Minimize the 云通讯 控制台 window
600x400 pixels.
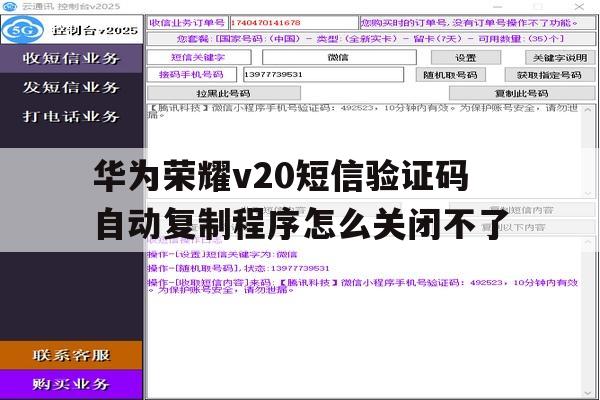tap(497, 7)
